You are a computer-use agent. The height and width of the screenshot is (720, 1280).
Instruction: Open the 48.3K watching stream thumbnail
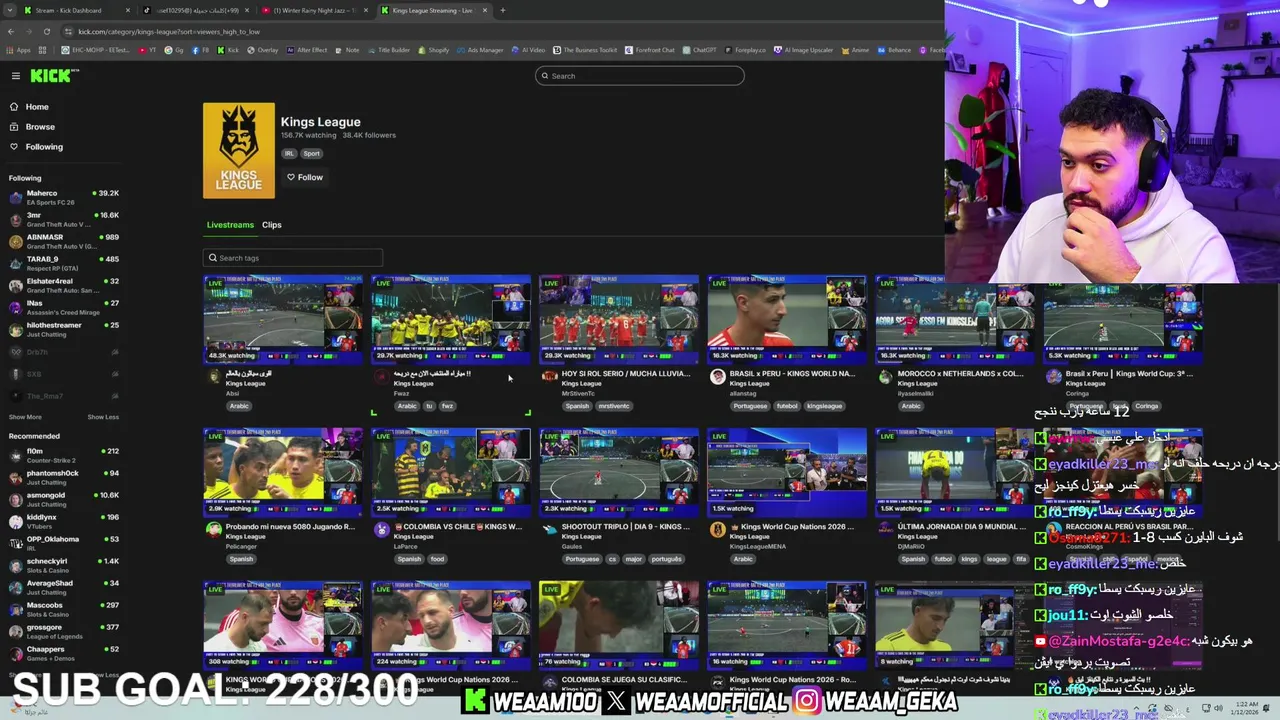[x=283, y=319]
